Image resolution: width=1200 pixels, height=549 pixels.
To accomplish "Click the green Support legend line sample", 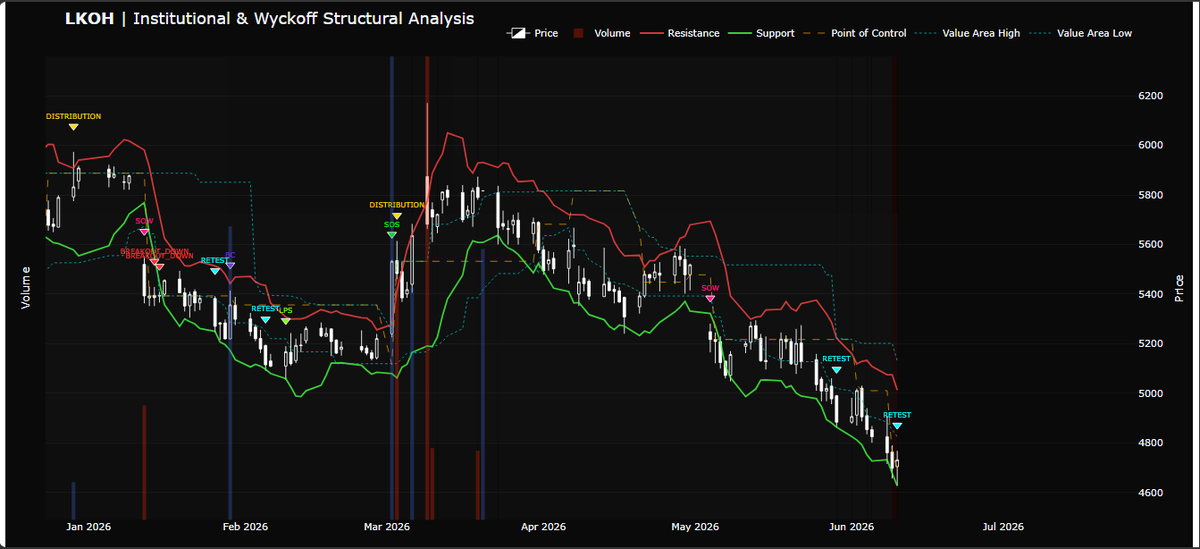I will pyautogui.click(x=740, y=33).
